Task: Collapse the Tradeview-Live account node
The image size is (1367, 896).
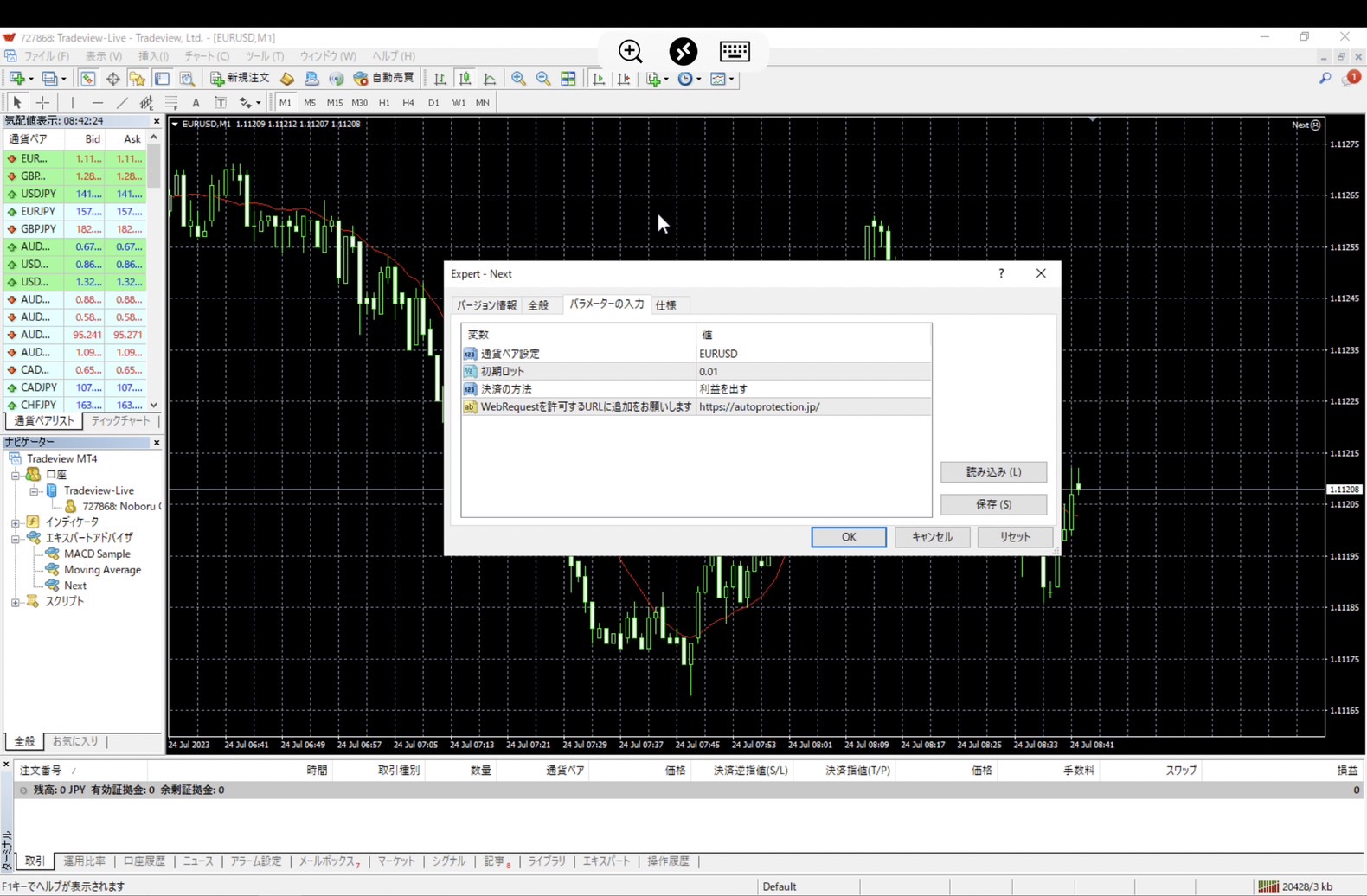Action: (x=35, y=491)
